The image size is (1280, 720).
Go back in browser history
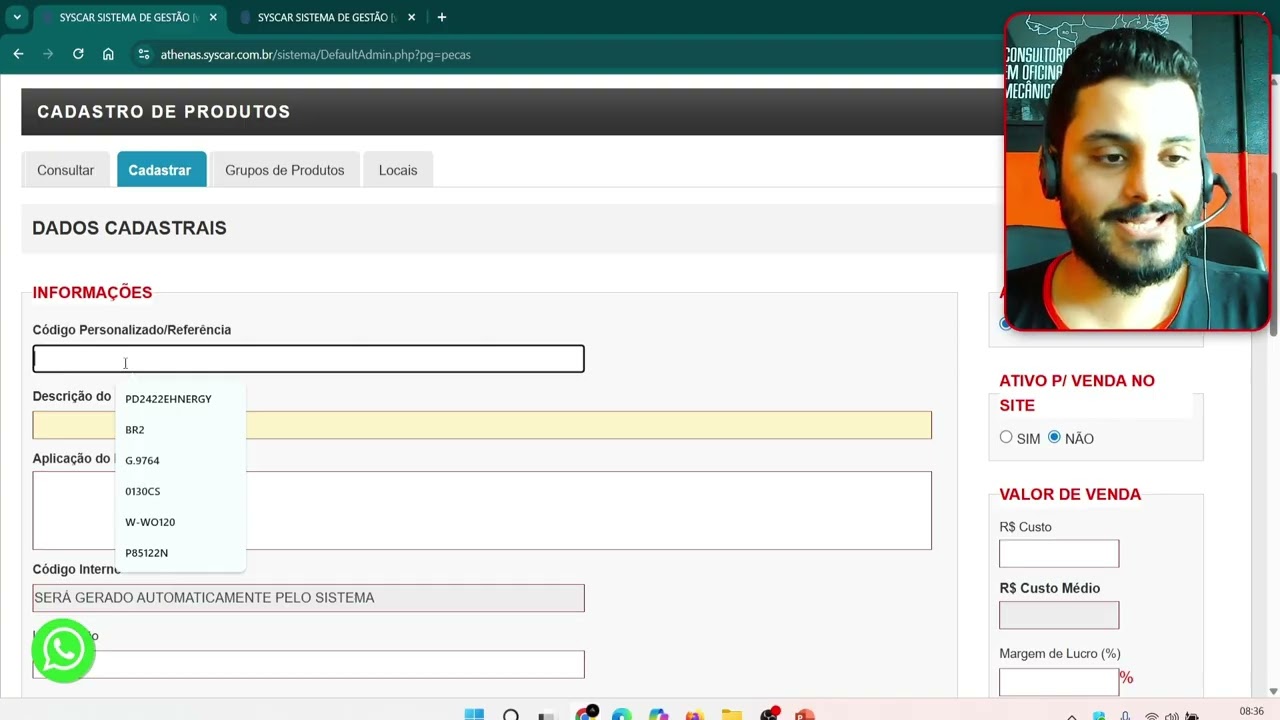pyautogui.click(x=18, y=54)
